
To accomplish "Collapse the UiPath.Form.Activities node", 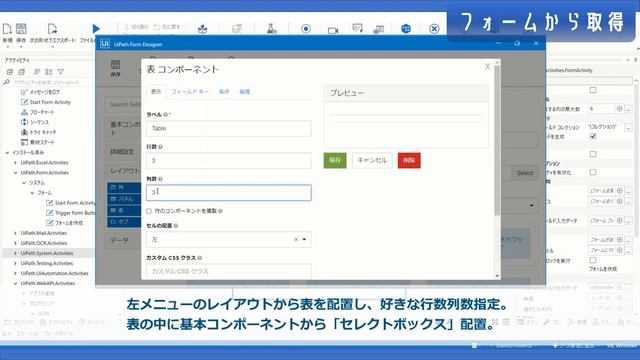I will [16, 173].
